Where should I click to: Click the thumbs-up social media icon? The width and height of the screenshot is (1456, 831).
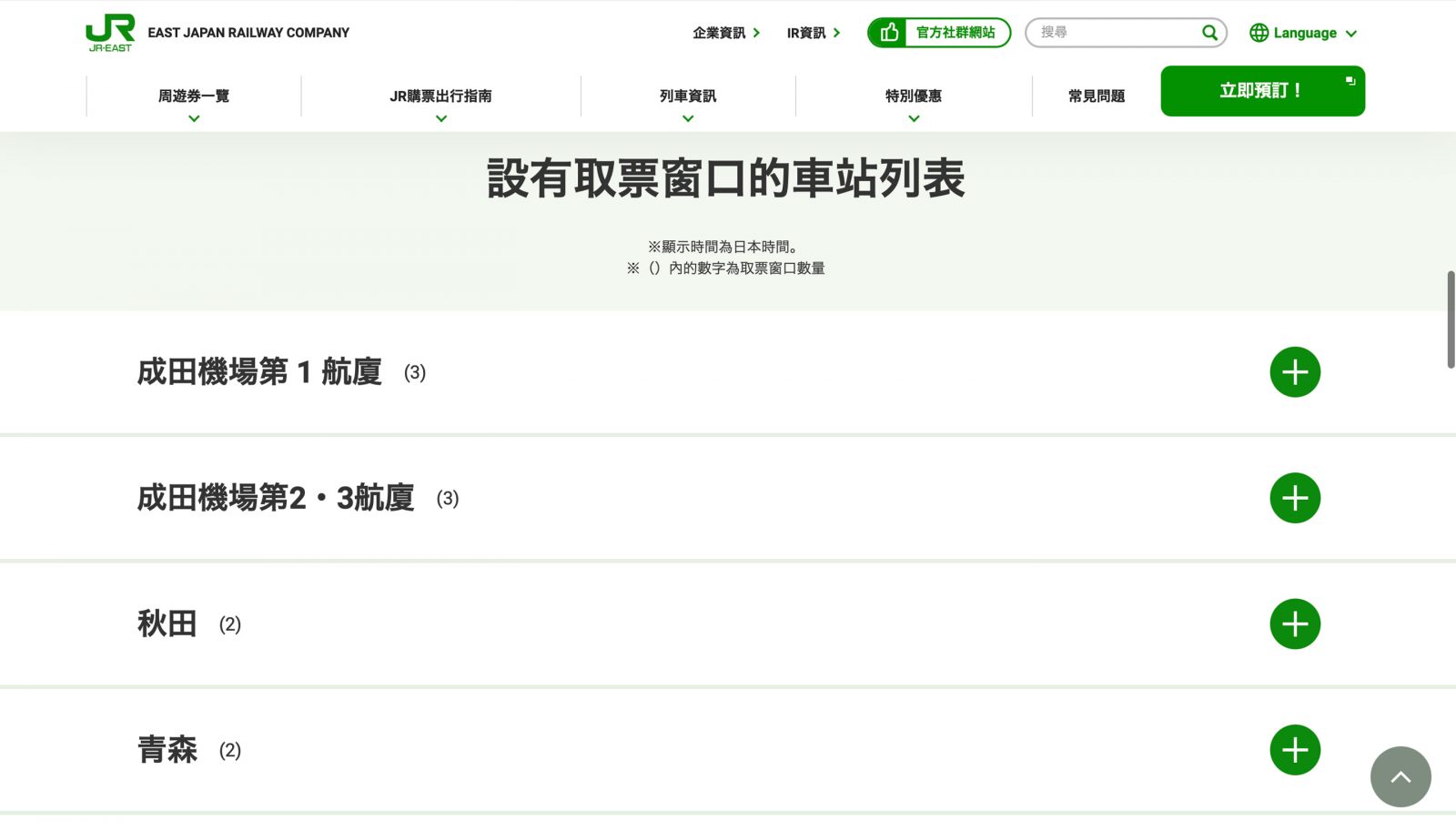click(x=889, y=33)
